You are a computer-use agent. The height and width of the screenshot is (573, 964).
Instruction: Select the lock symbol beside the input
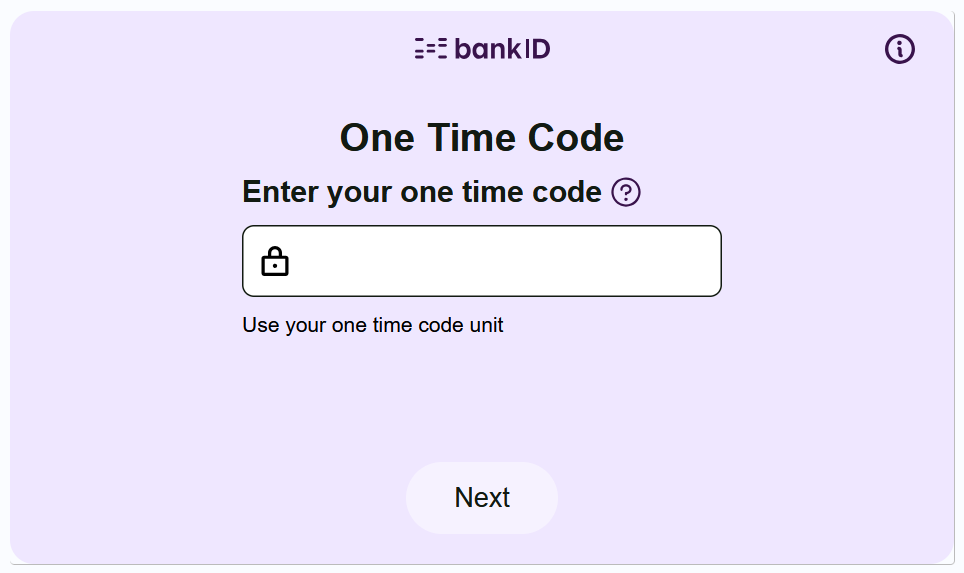(x=275, y=262)
